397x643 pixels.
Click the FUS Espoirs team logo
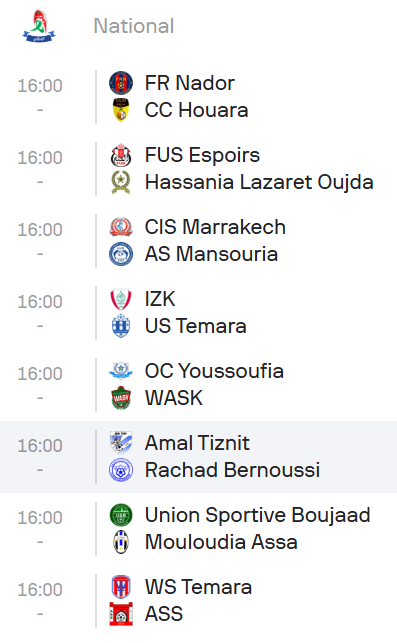[121, 155]
